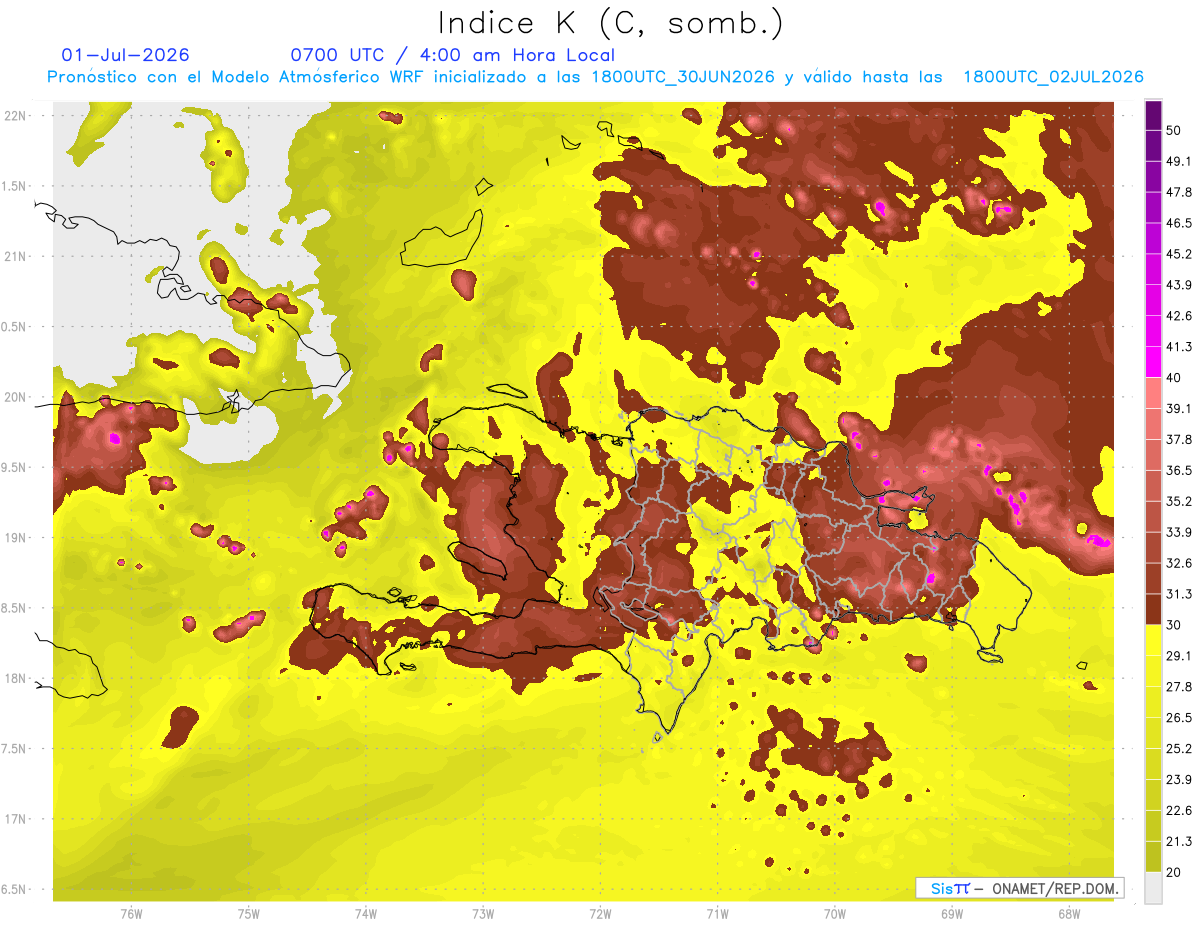Image resolution: width=1200 pixels, height=927 pixels.
Task: Click the legend value "47.8"
Action: (x=1179, y=192)
